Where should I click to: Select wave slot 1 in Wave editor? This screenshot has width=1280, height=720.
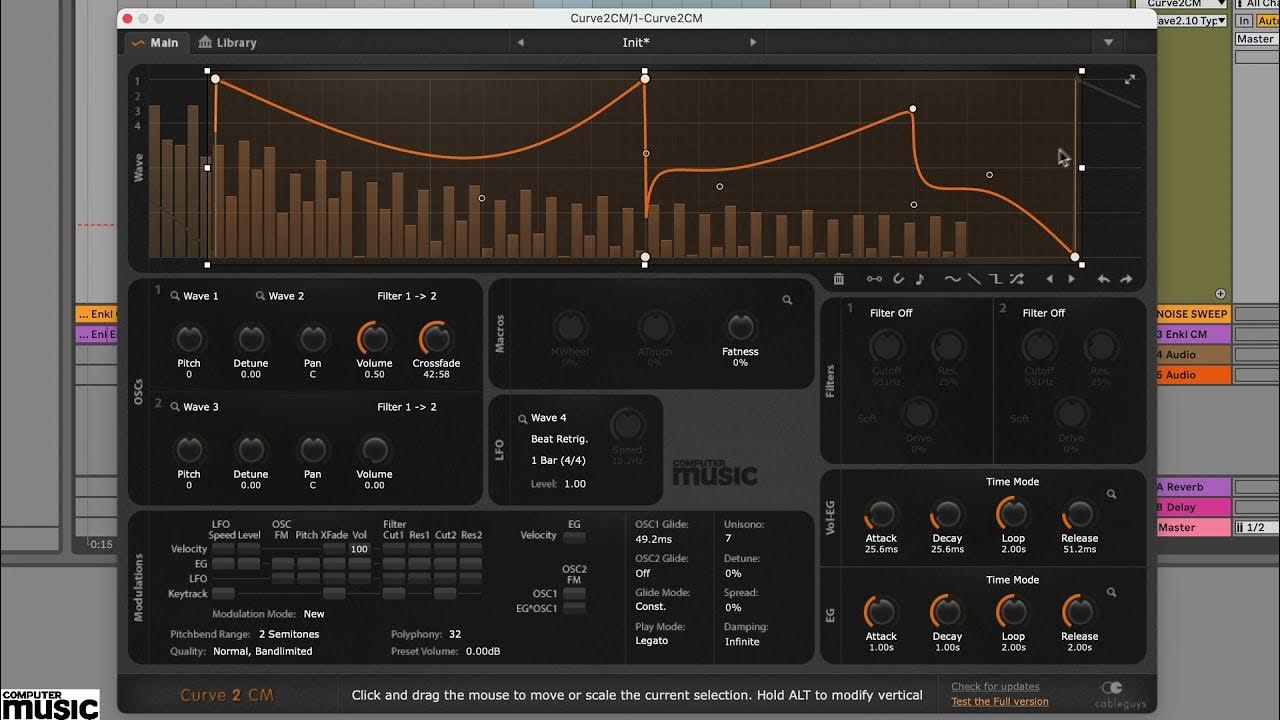138,82
